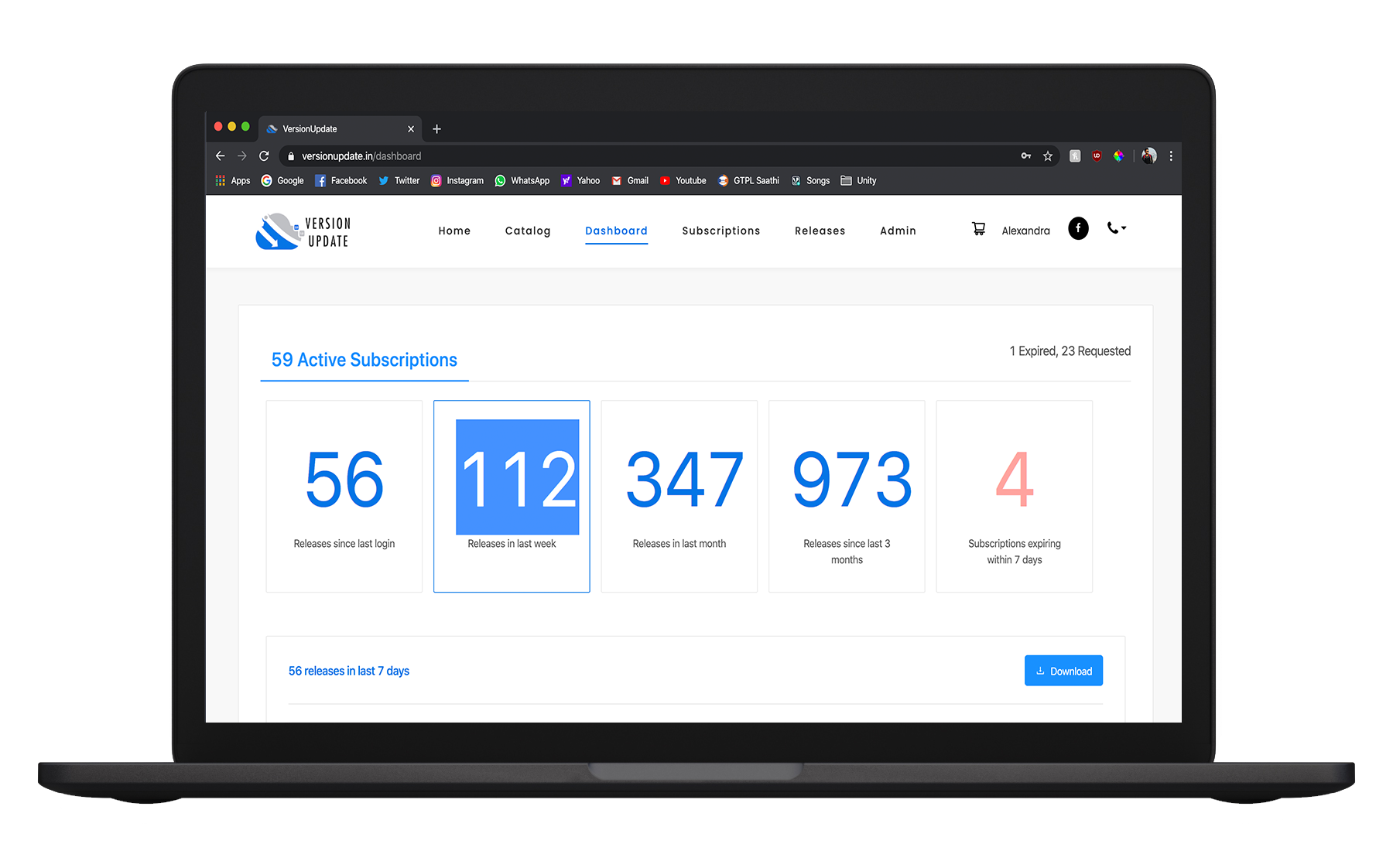Click the VersionUpdate logo
This screenshot has width=1393, height=868.
click(303, 231)
